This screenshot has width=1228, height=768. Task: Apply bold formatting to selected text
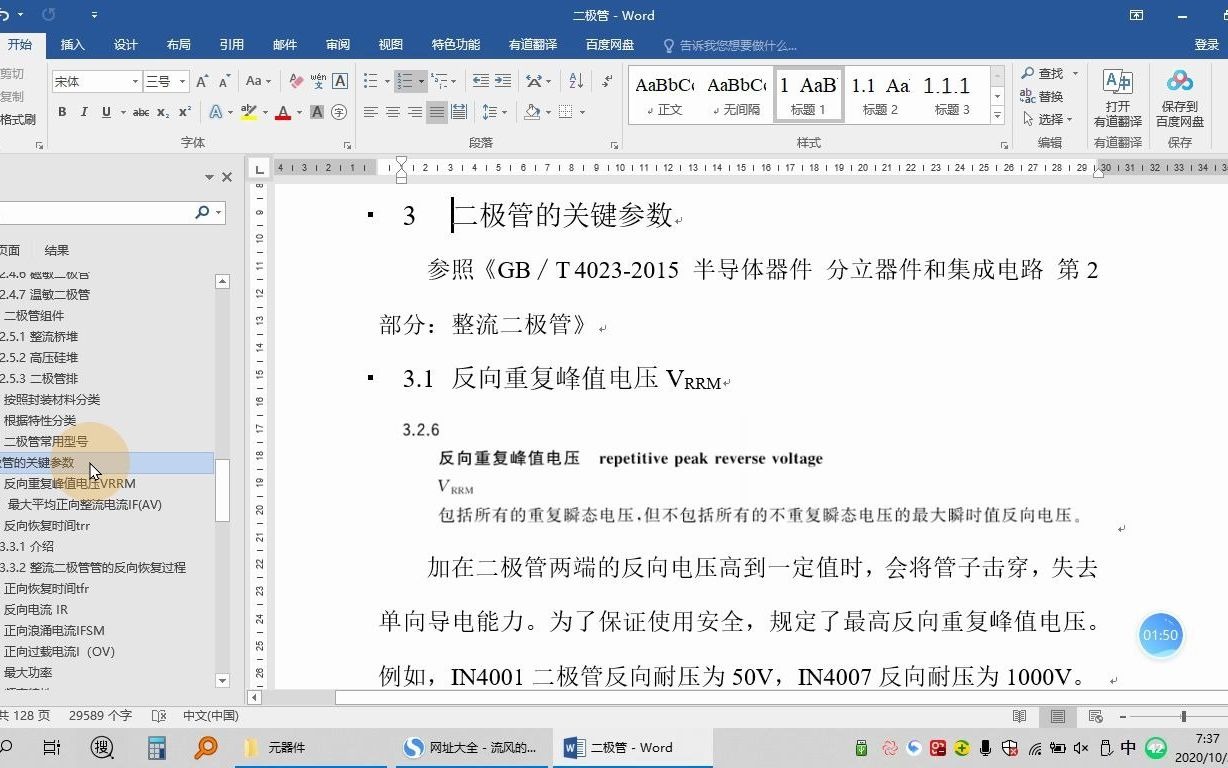[x=63, y=112]
